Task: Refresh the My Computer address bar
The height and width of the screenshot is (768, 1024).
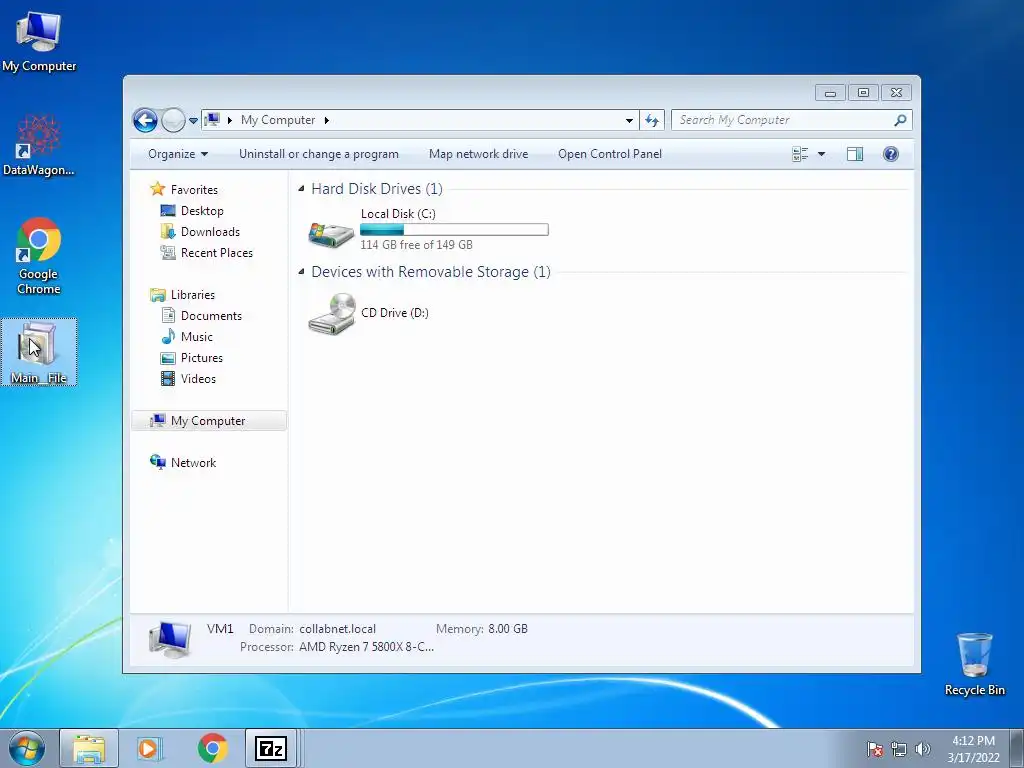Action: coord(652,120)
